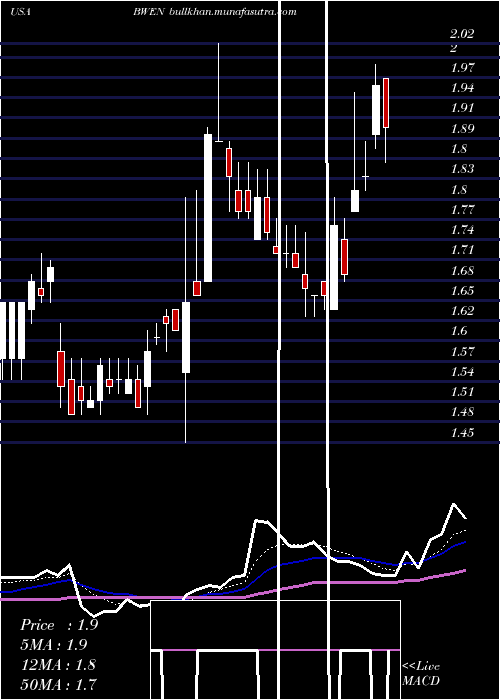Select the white candlestick body at 1.94
The image size is (500, 700).
(x=376, y=110)
